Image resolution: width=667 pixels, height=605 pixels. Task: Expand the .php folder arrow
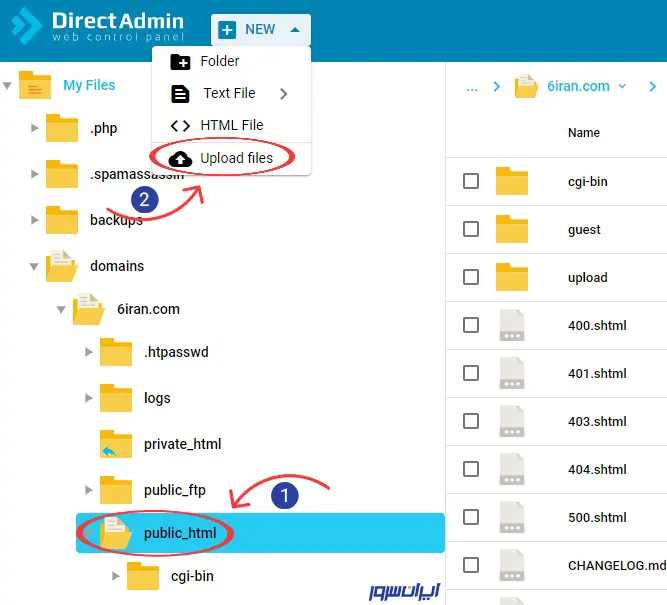35,128
